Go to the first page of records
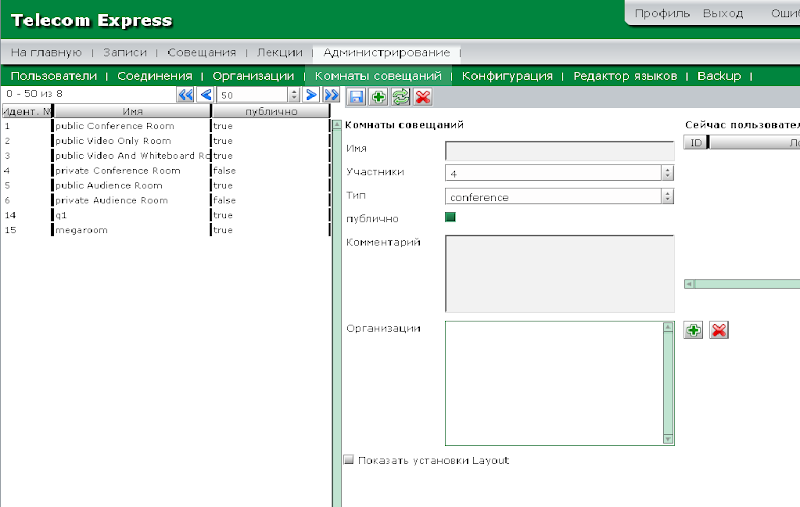 (185, 94)
